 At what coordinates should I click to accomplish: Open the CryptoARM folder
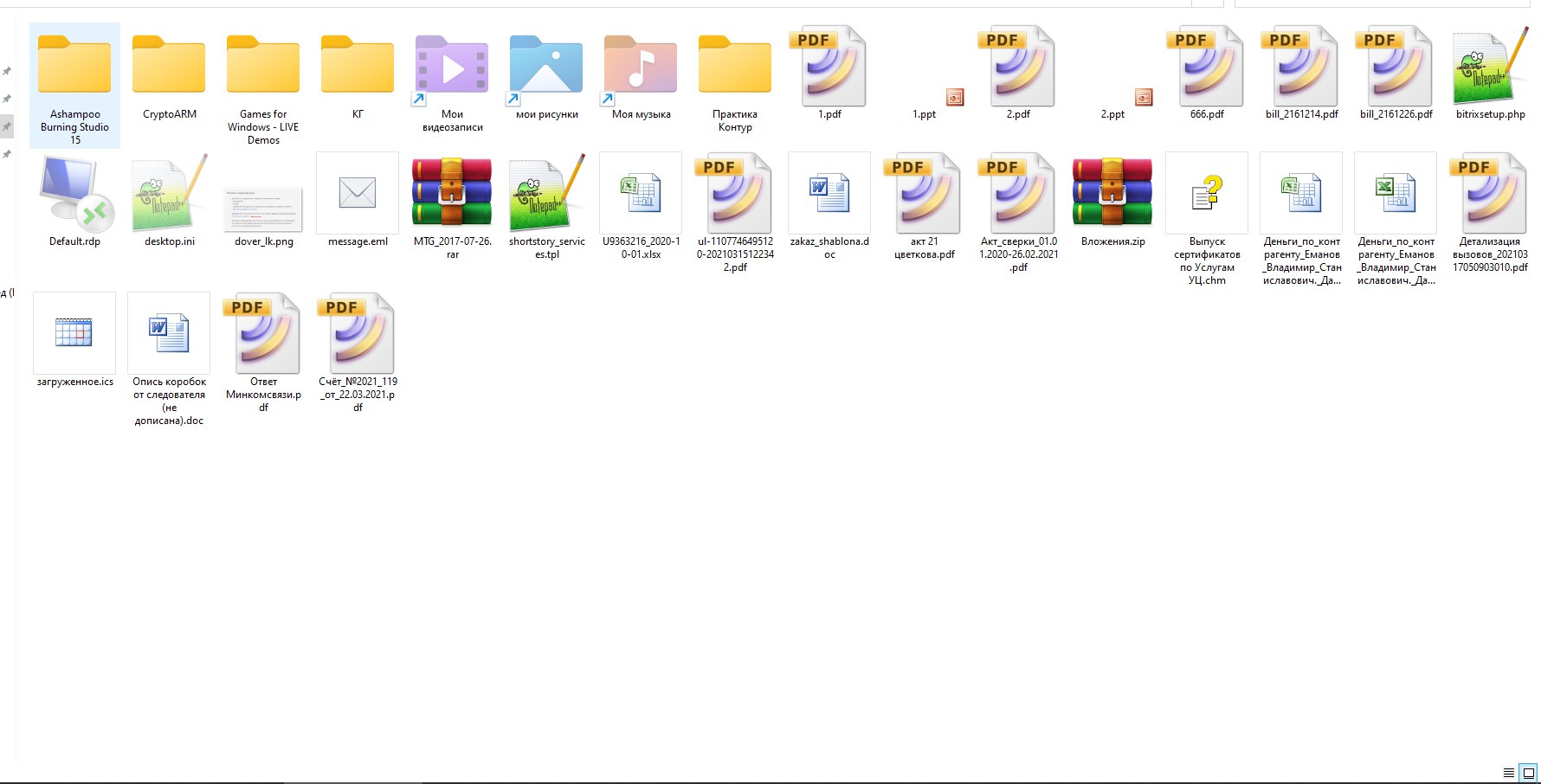coord(169,76)
